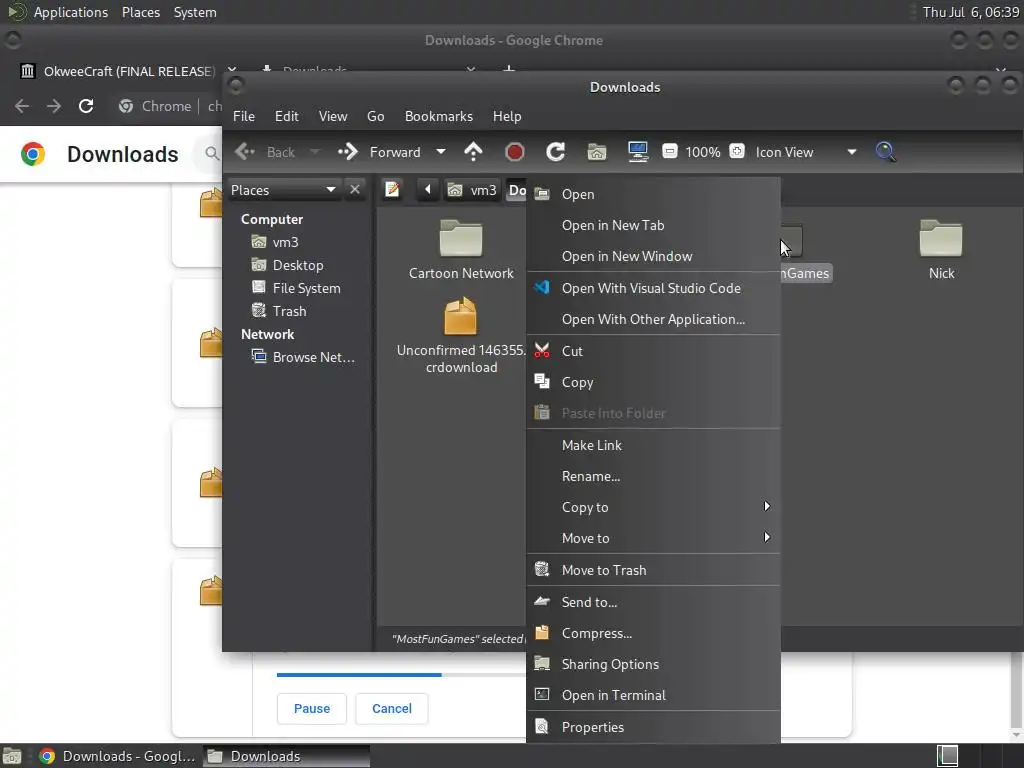The width and height of the screenshot is (1024, 768).
Task: Open the Go menu
Action: click(x=376, y=116)
